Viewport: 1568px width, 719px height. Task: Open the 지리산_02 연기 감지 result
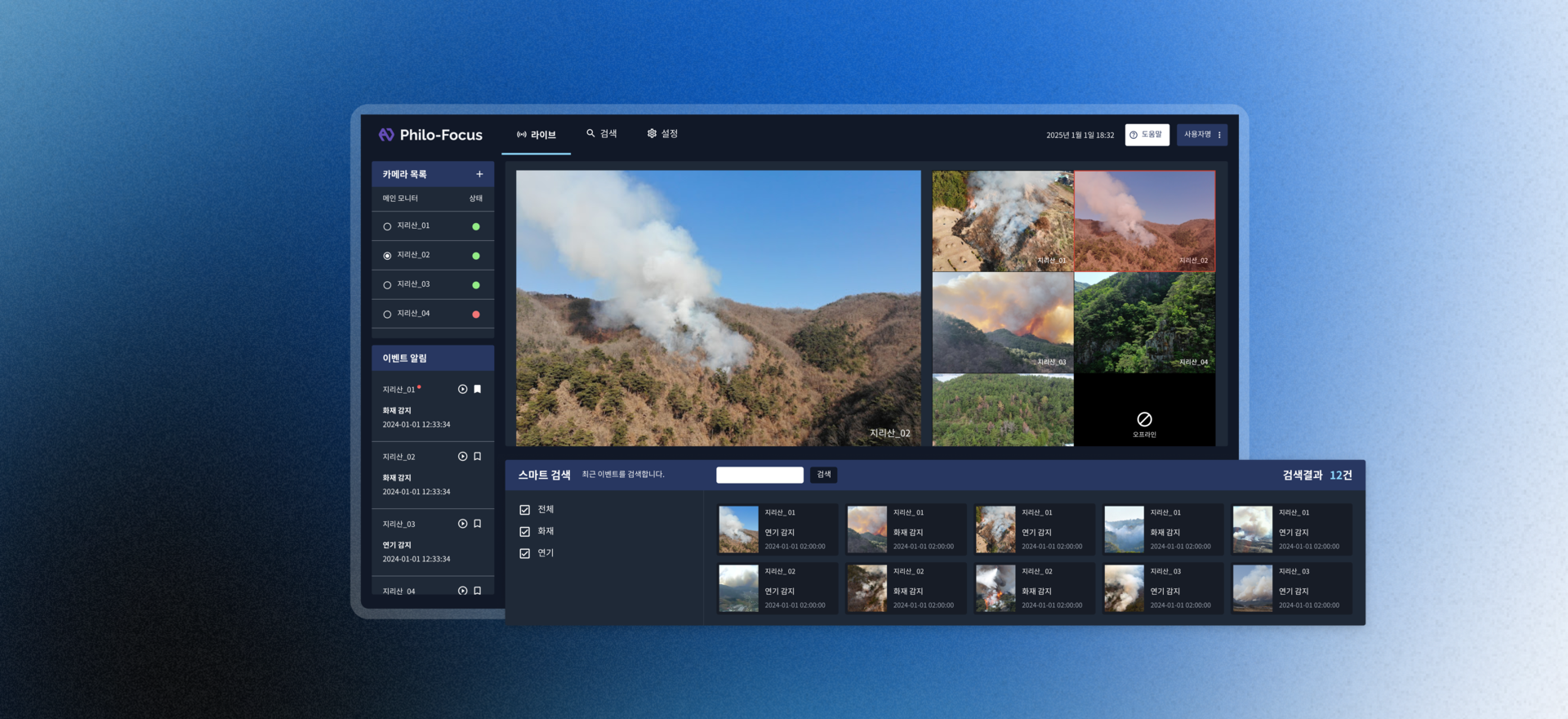point(777,588)
